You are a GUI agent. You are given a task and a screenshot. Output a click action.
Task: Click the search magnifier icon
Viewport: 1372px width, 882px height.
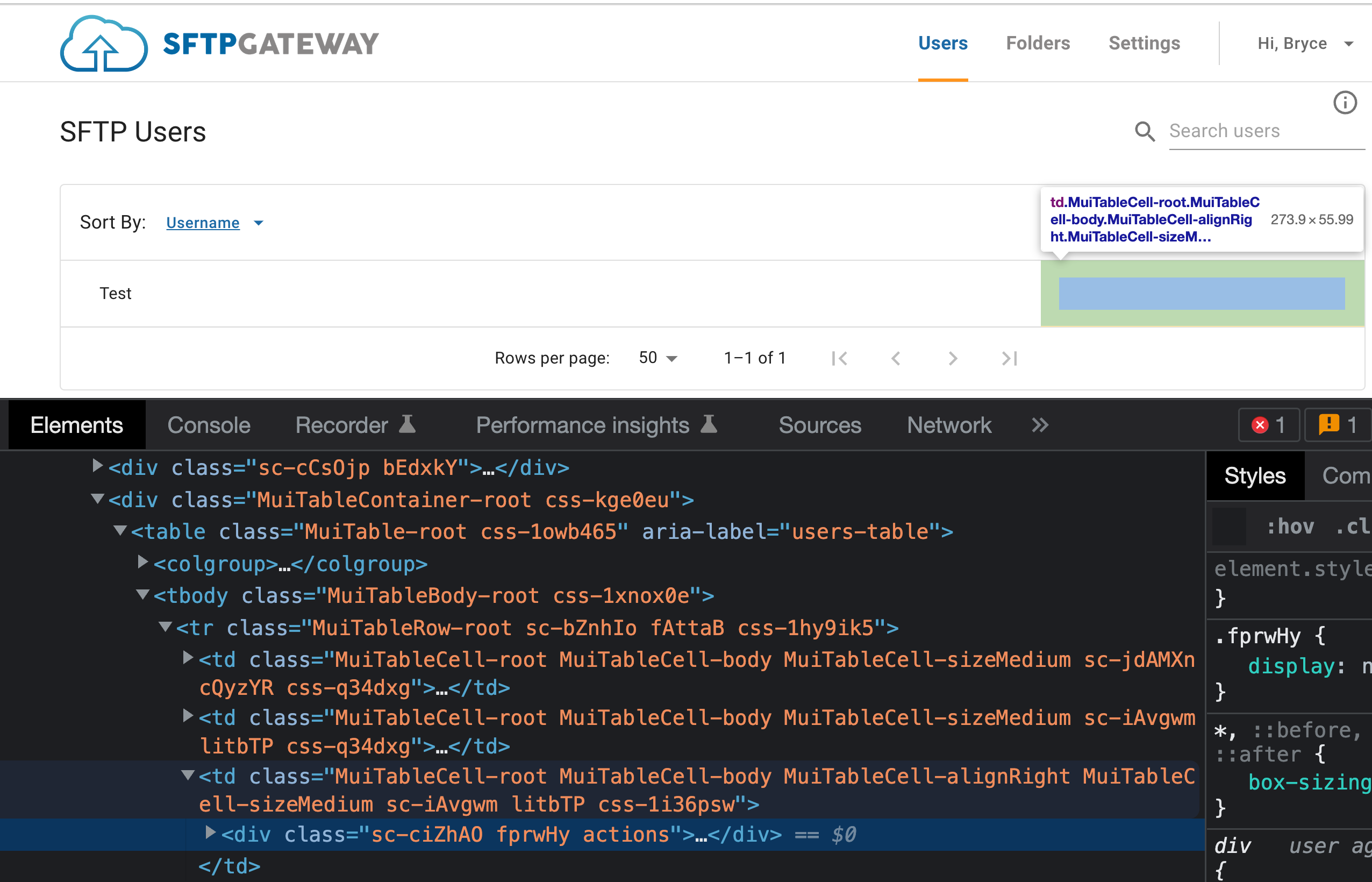1144,132
